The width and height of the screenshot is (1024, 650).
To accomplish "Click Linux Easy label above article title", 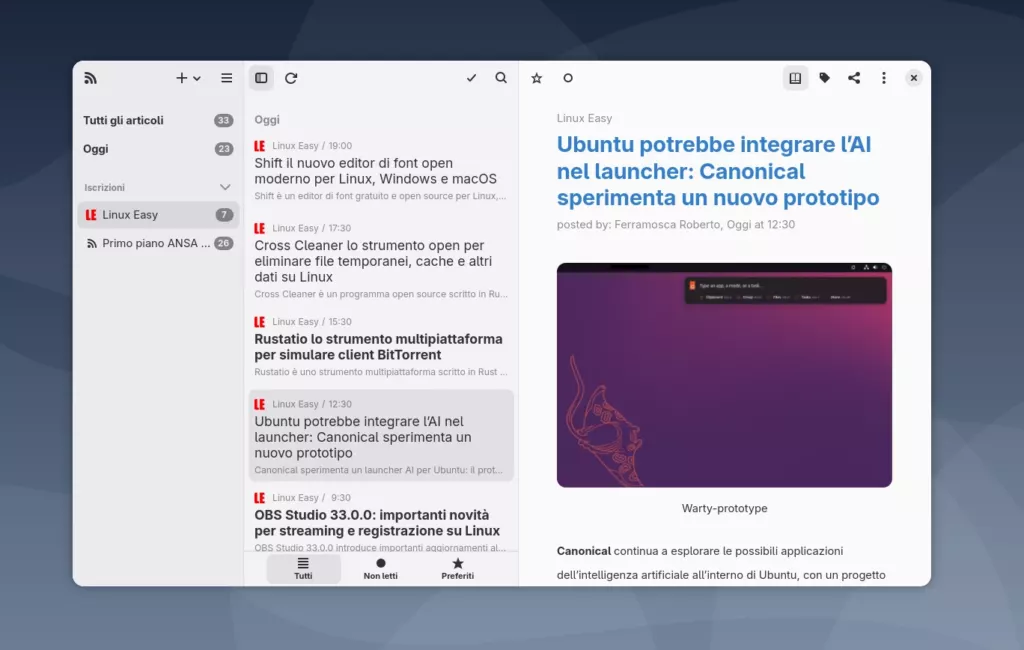I will click(584, 118).
